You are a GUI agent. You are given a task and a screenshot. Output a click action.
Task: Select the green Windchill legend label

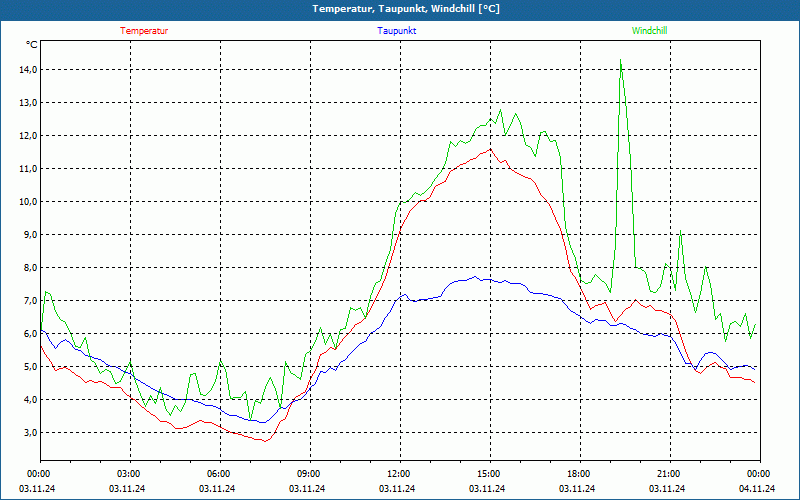tap(649, 31)
